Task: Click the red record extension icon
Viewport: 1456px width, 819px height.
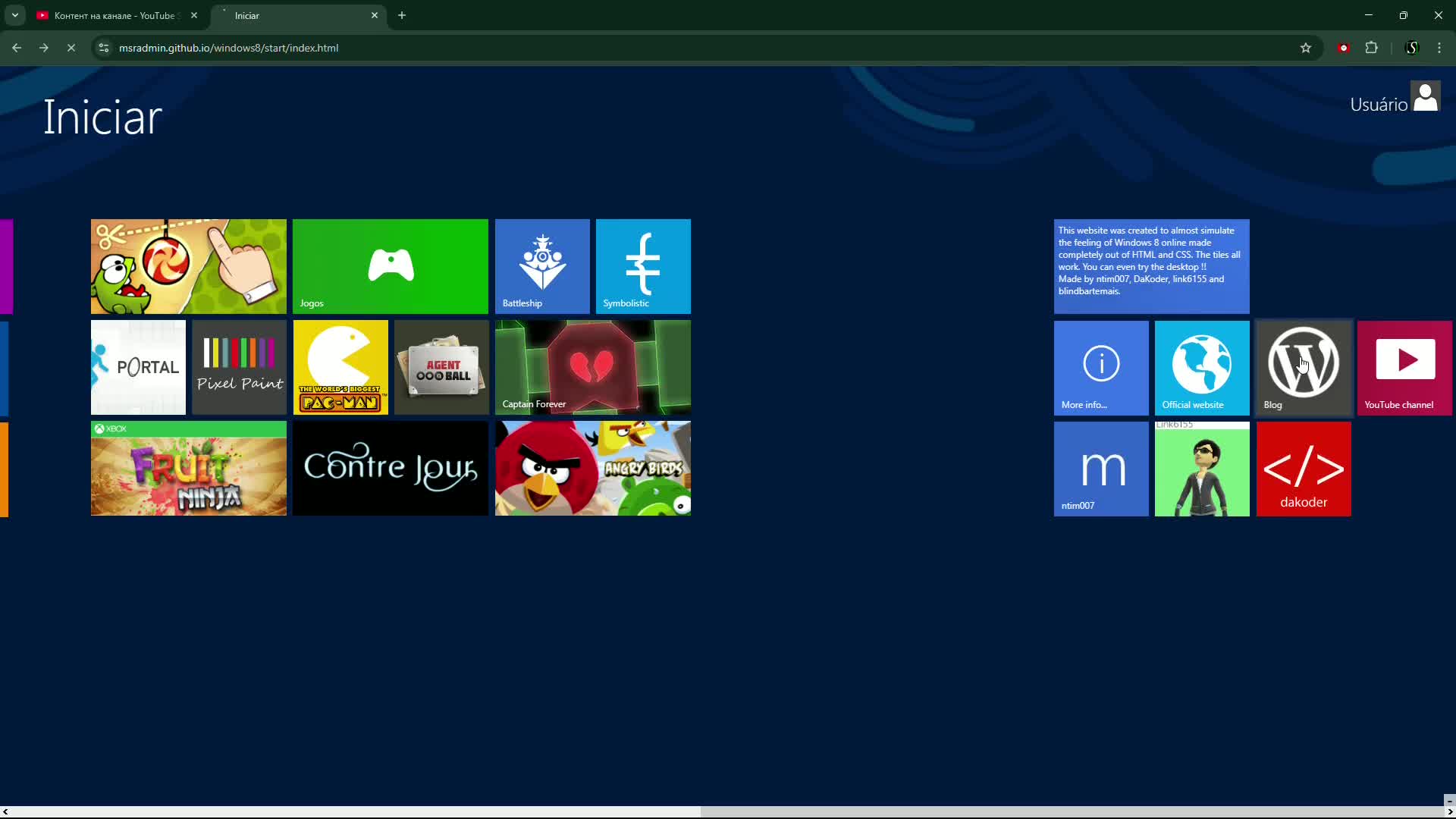Action: click(x=1344, y=48)
